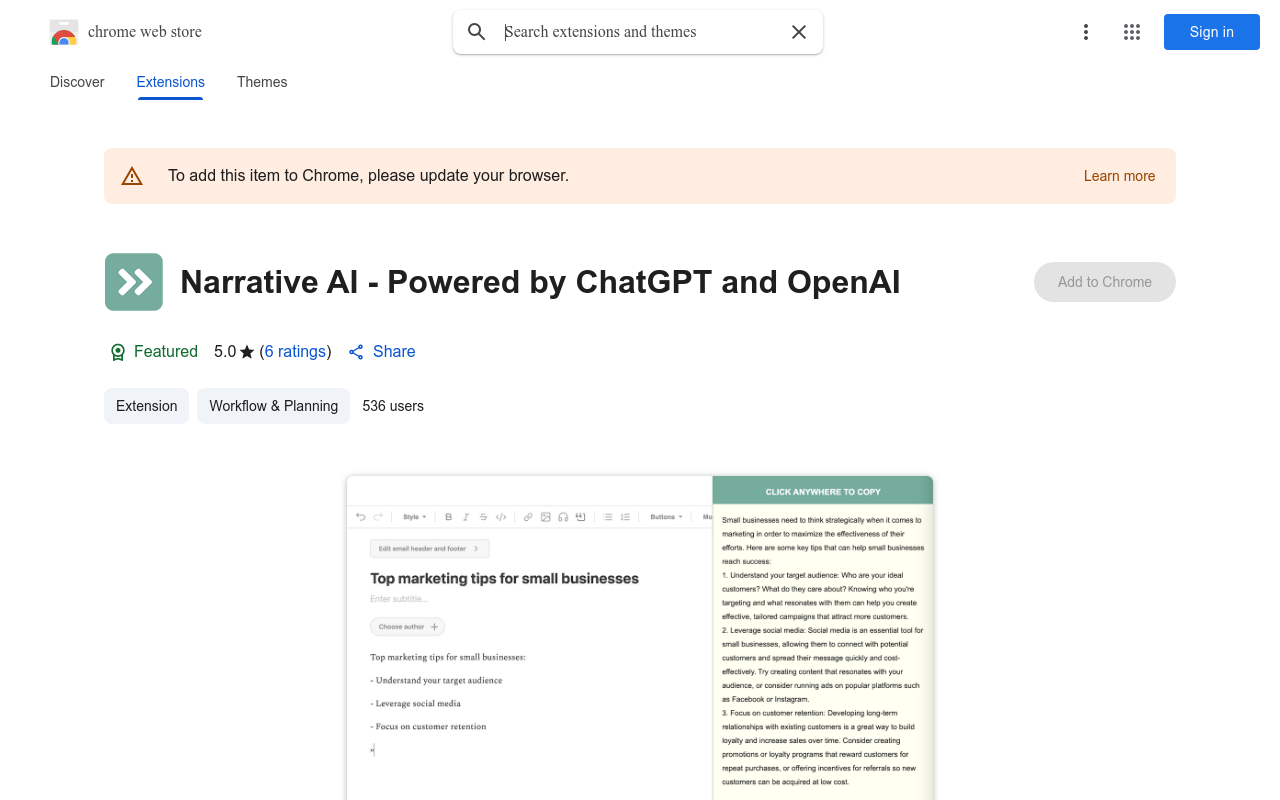The height and width of the screenshot is (800, 1280).
Task: Click the link icon in preview toolbar
Action: 528,517
